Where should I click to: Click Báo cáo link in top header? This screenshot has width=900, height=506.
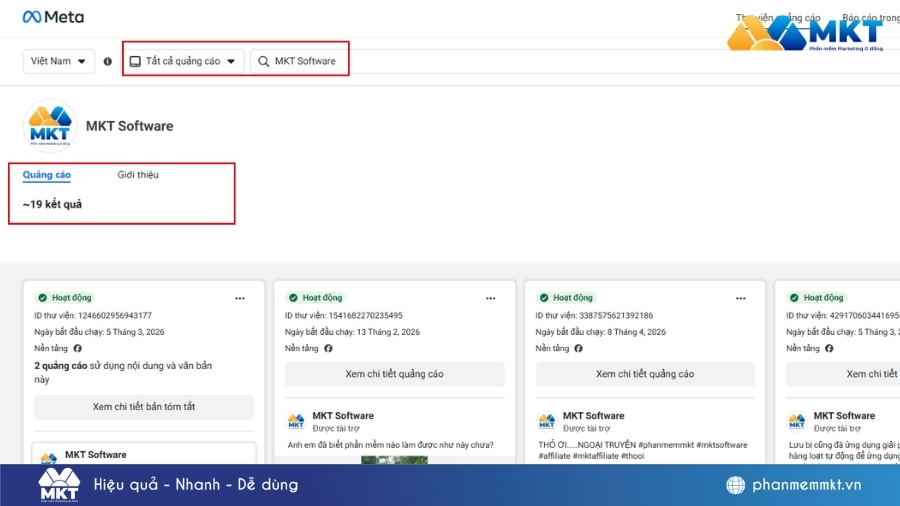coord(871,18)
